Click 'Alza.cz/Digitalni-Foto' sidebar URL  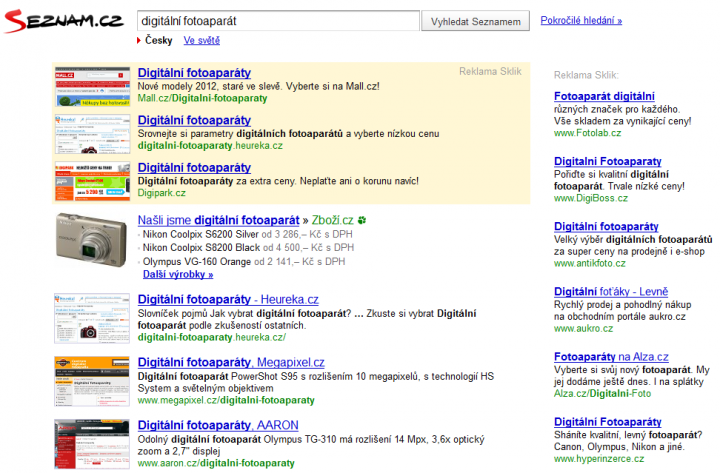click(602, 394)
